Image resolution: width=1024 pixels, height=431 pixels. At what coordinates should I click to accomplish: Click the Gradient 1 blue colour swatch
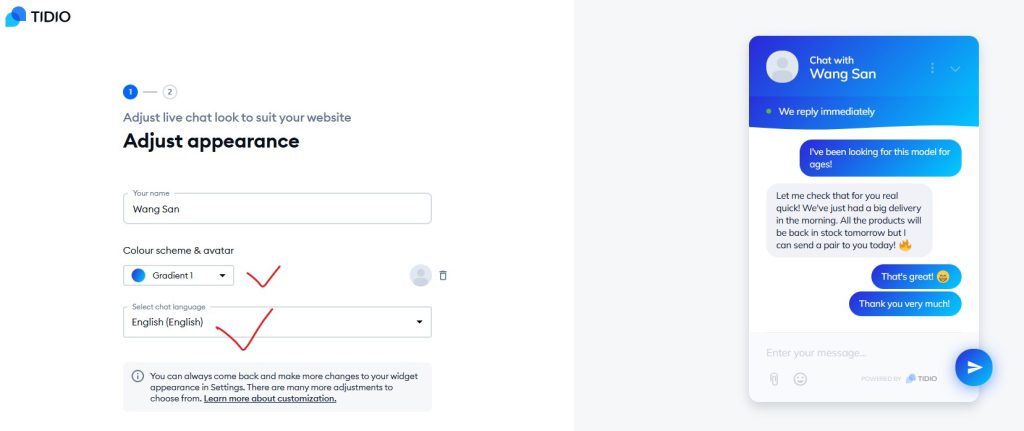click(139, 275)
